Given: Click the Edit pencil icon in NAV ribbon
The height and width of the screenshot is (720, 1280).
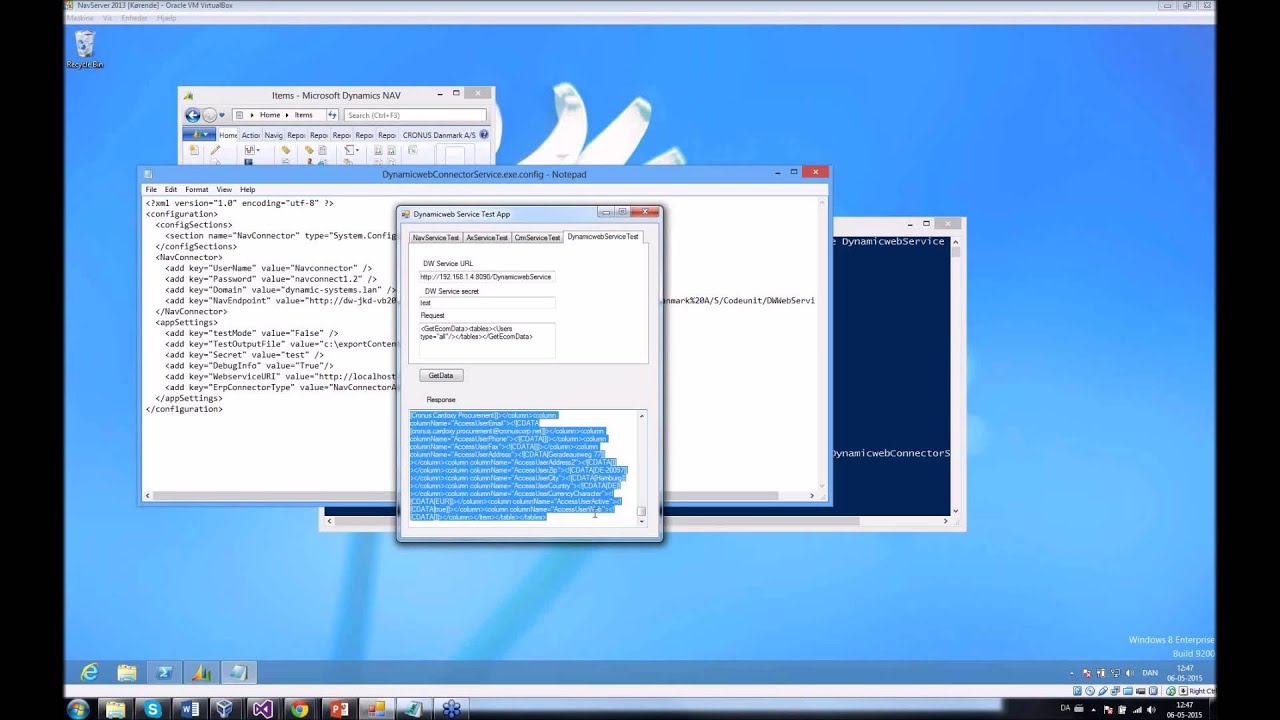Looking at the screenshot, I should click(x=215, y=151).
